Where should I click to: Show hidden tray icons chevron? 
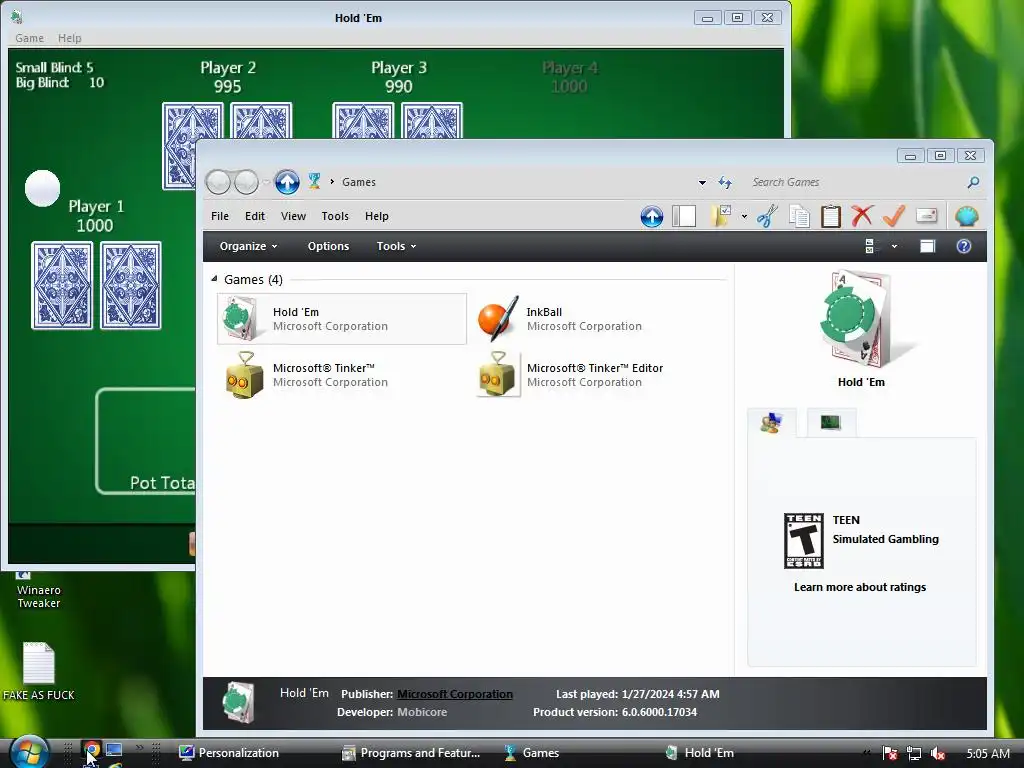[x=867, y=753]
